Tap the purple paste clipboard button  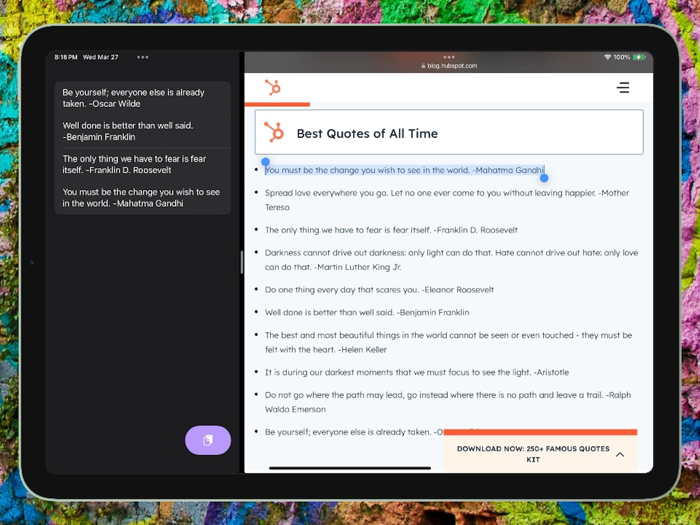point(208,440)
